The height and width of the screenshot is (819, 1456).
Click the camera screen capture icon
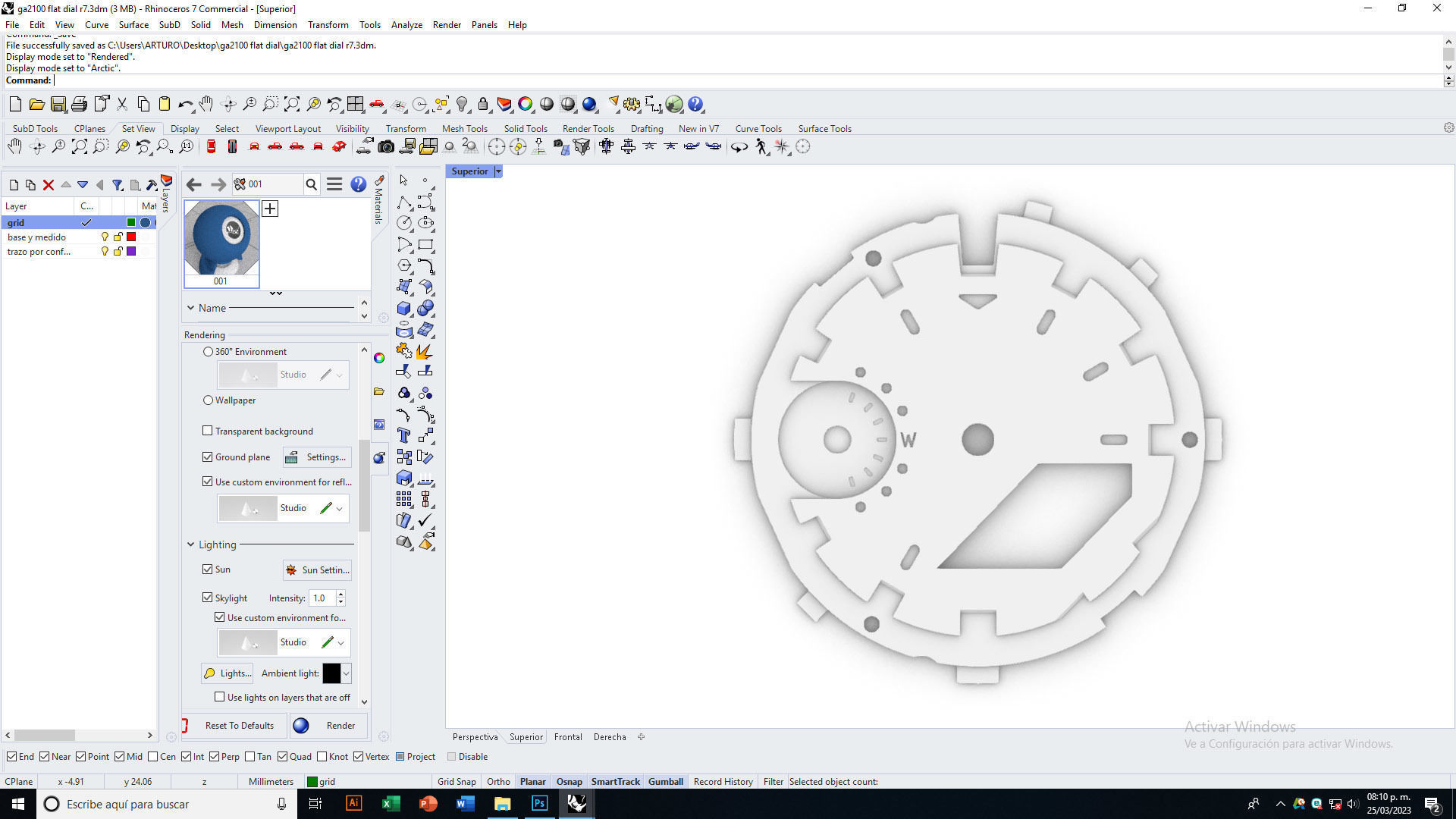[386, 146]
